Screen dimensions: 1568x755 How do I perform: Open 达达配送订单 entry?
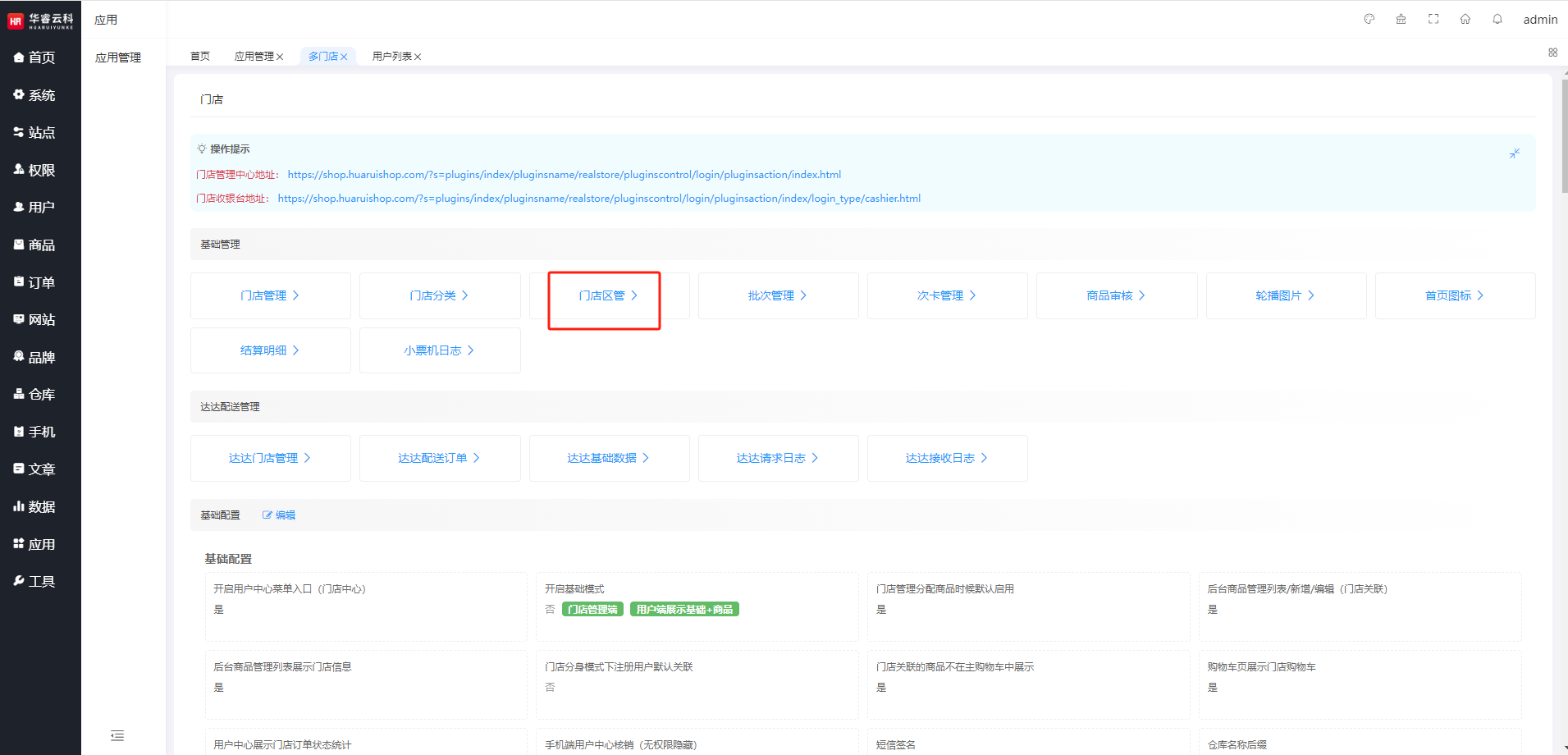(x=439, y=458)
